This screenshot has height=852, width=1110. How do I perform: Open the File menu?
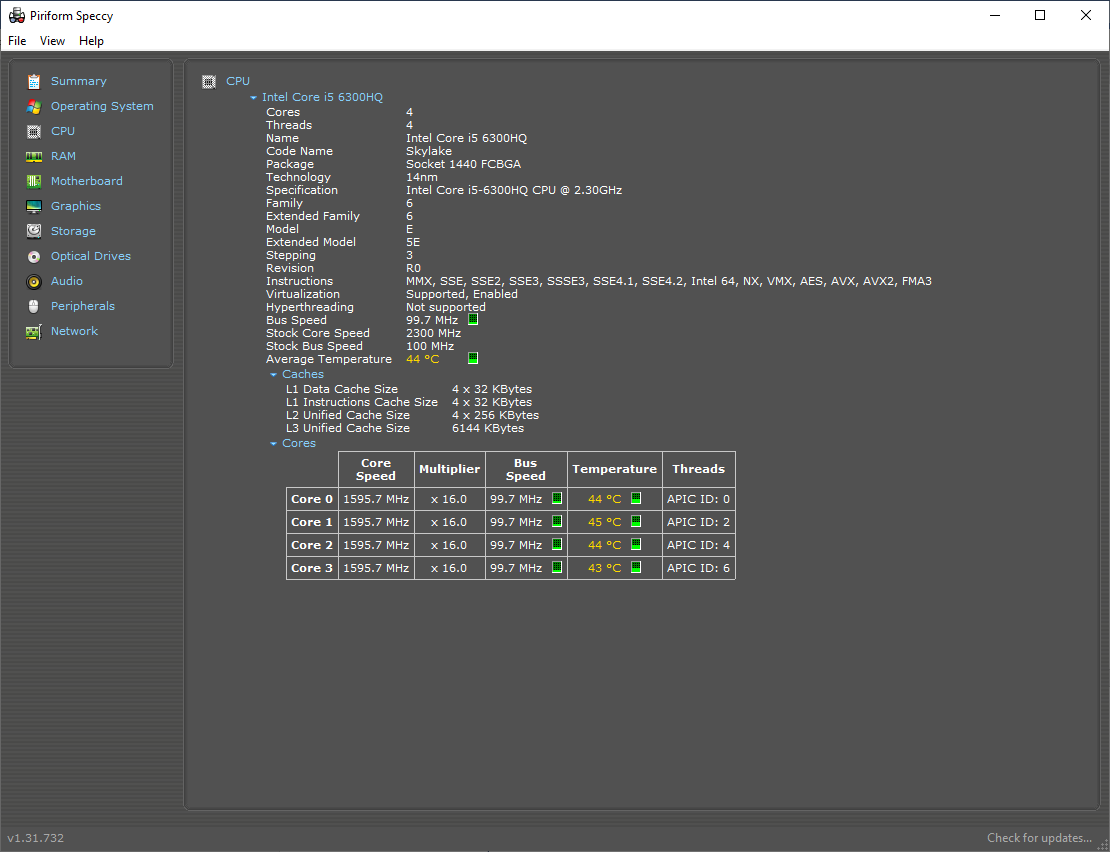tap(16, 41)
